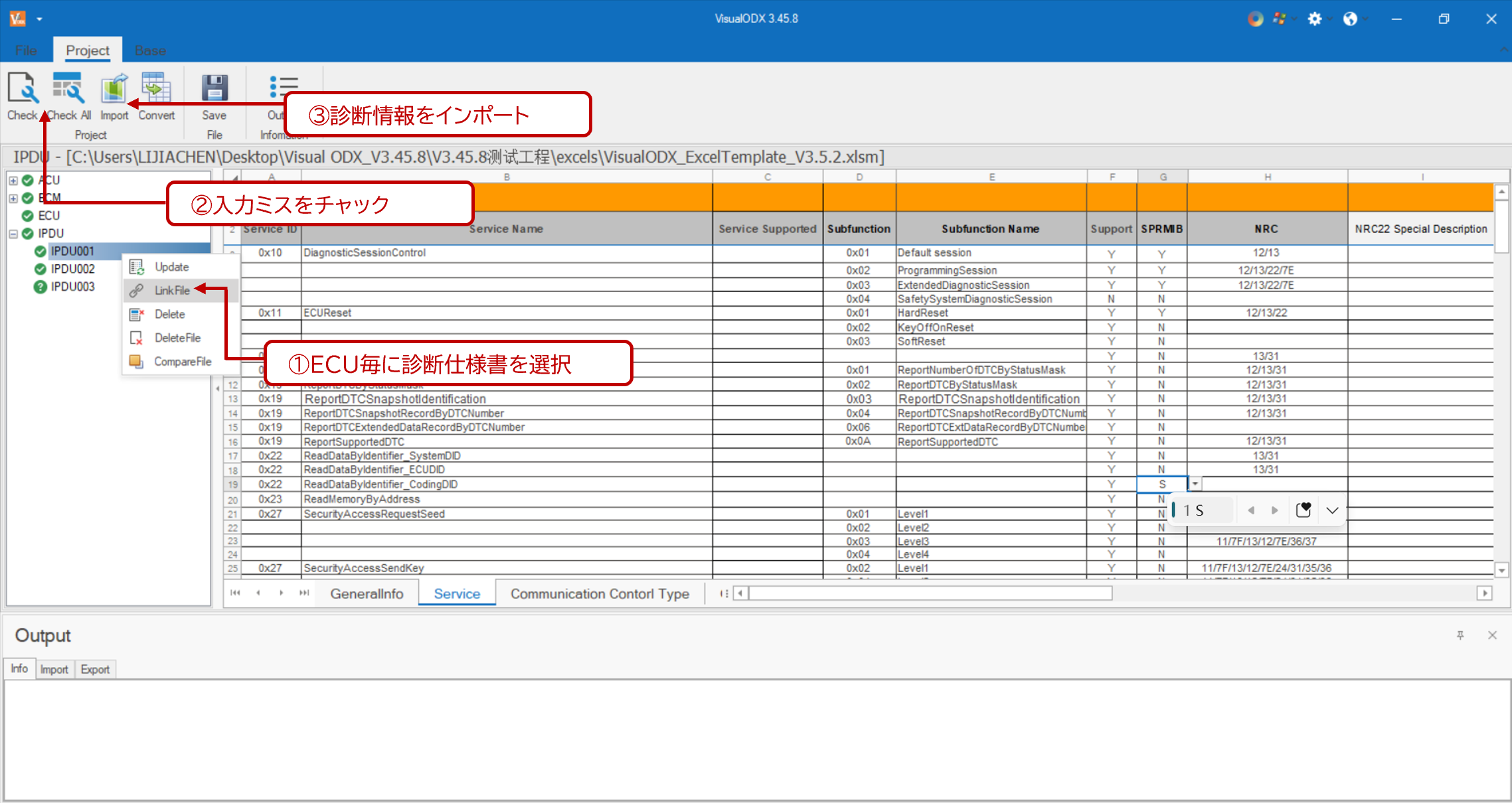Click IME emoji heart icon
Screen dimensions: 1512x803
(x=1303, y=510)
